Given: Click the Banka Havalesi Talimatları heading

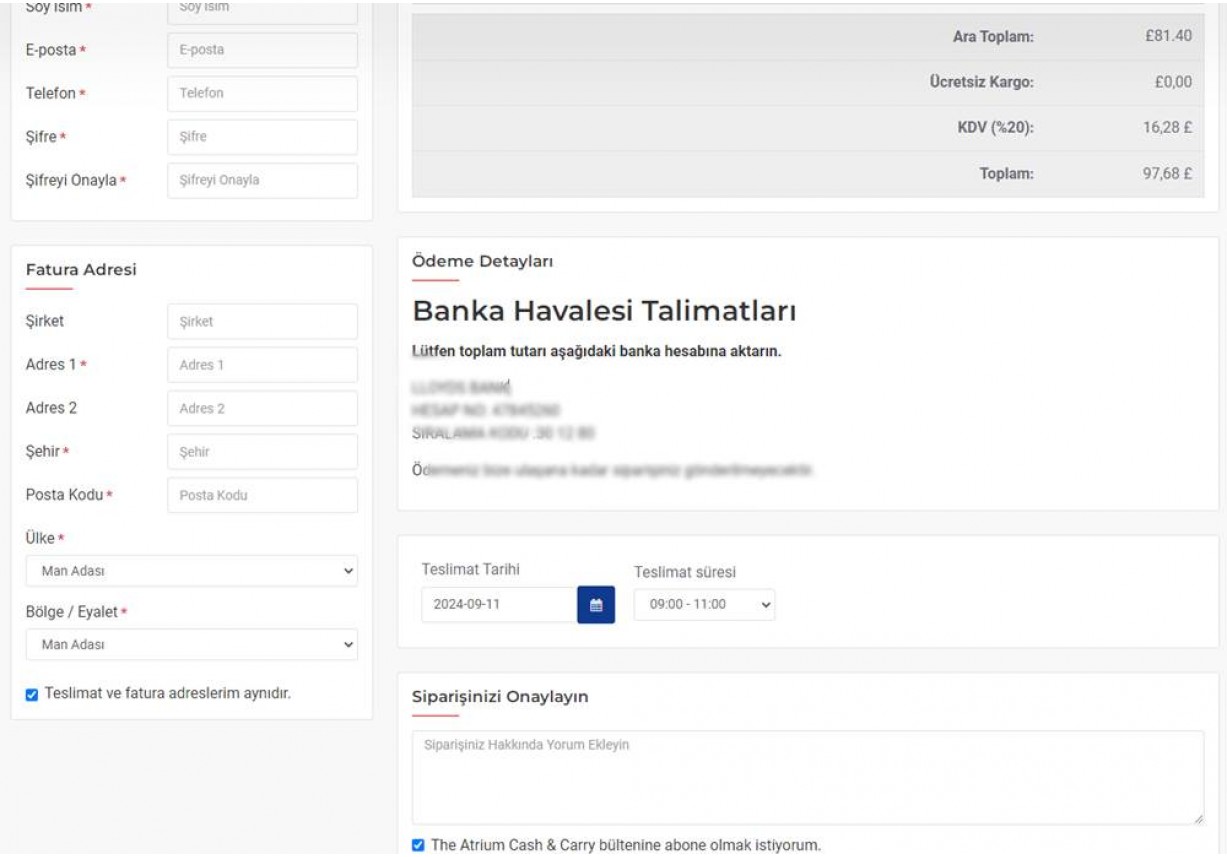Looking at the screenshot, I should click(x=604, y=312).
